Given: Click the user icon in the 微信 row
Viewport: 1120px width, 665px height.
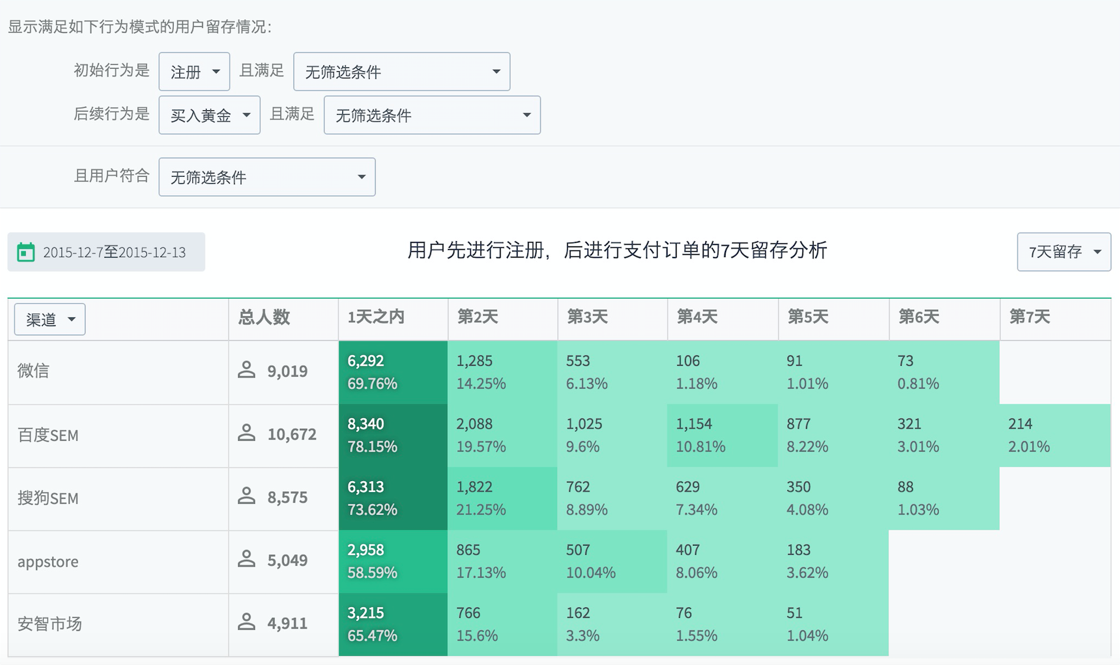Looking at the screenshot, I should (246, 371).
